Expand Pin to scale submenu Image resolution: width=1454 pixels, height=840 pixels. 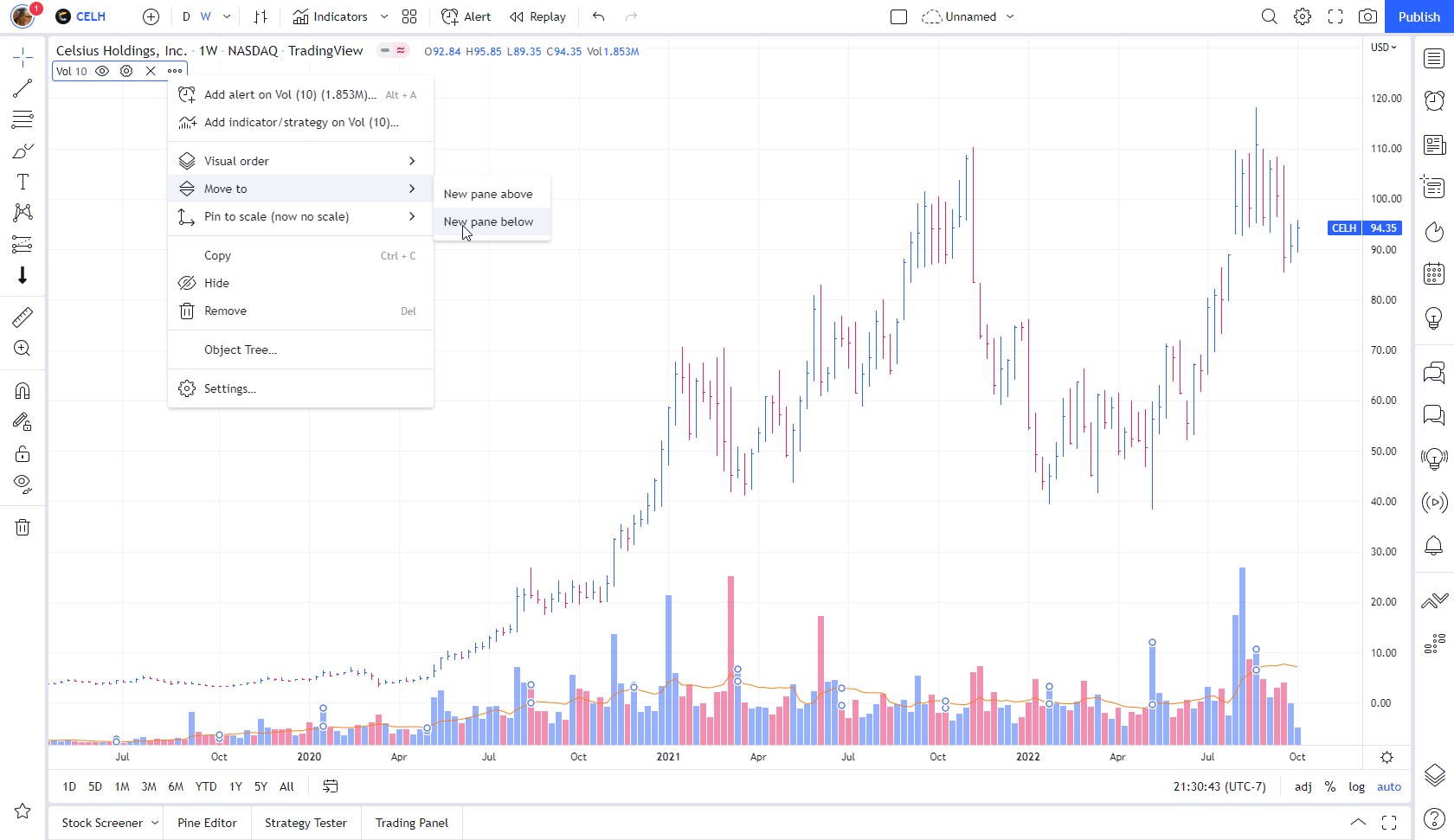click(x=300, y=216)
